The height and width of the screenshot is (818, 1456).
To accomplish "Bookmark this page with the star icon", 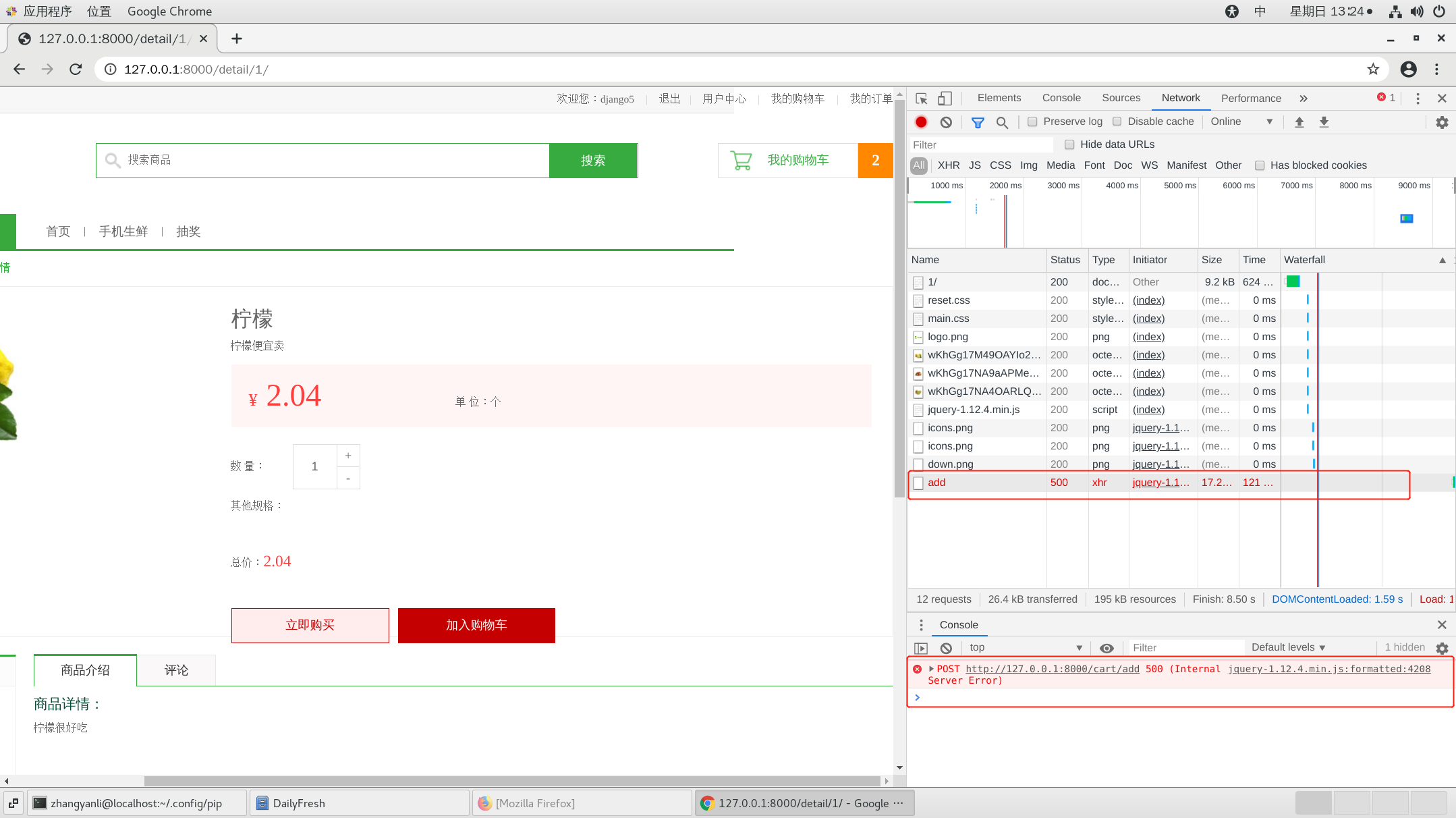I will (x=1373, y=69).
